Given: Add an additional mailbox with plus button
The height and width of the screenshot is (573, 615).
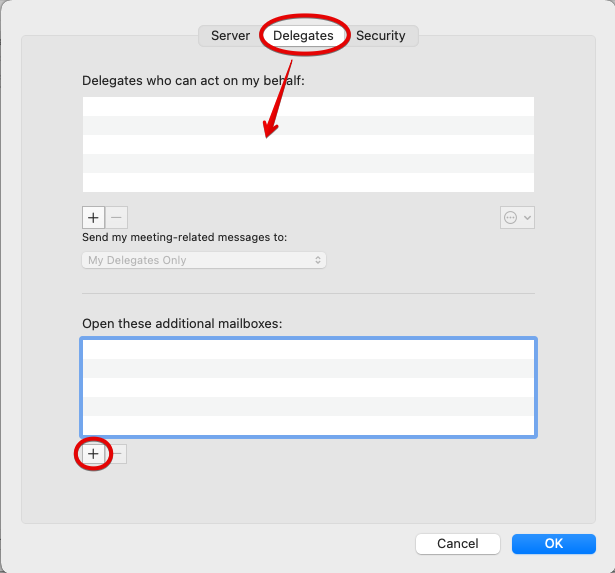Looking at the screenshot, I should pos(93,454).
